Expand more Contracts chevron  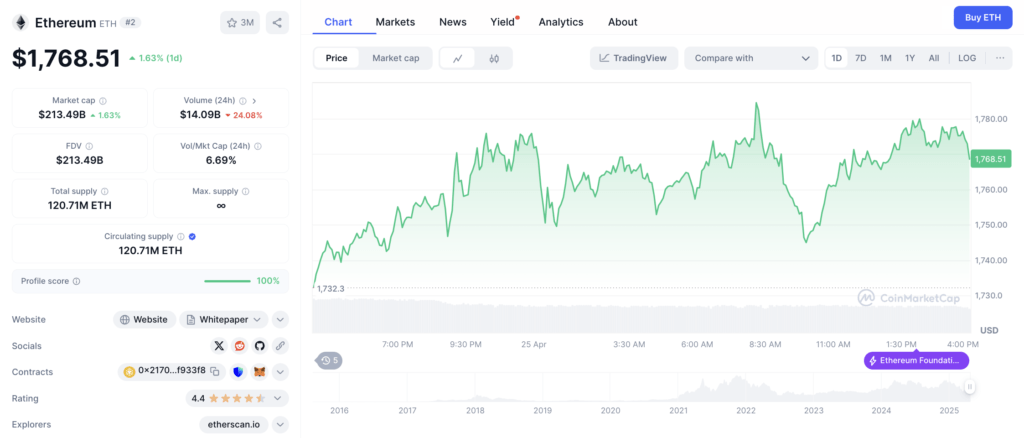pyautogui.click(x=280, y=372)
